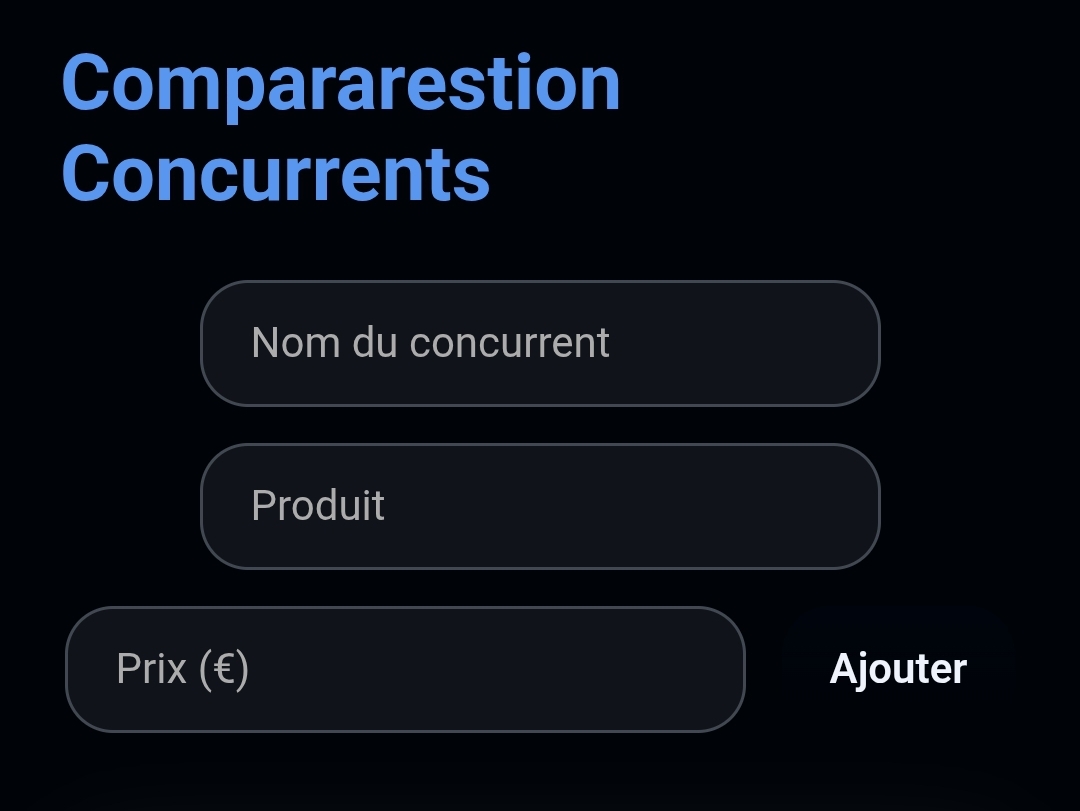Select the field below Nom du concurrent

point(540,506)
